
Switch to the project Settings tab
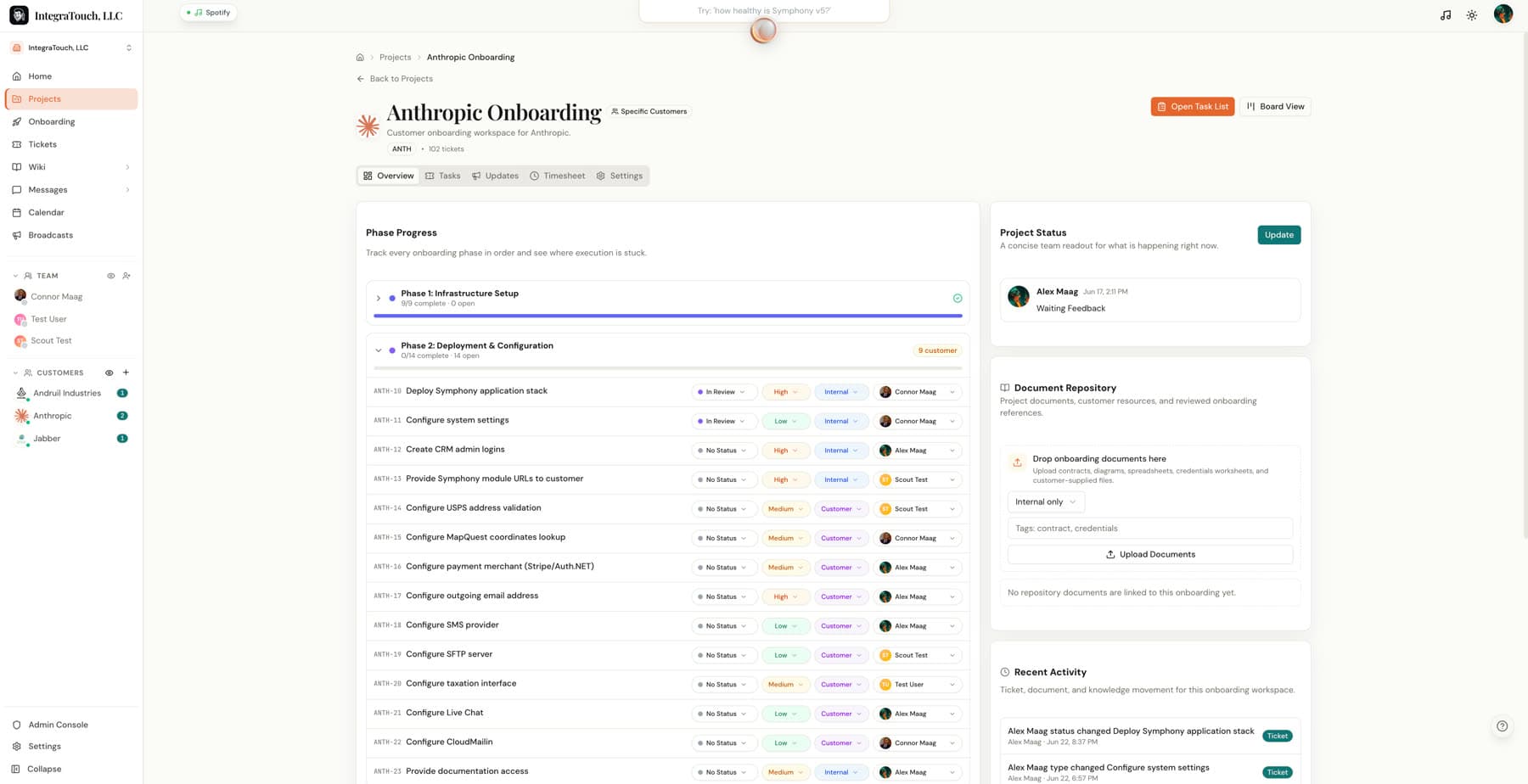(620, 176)
